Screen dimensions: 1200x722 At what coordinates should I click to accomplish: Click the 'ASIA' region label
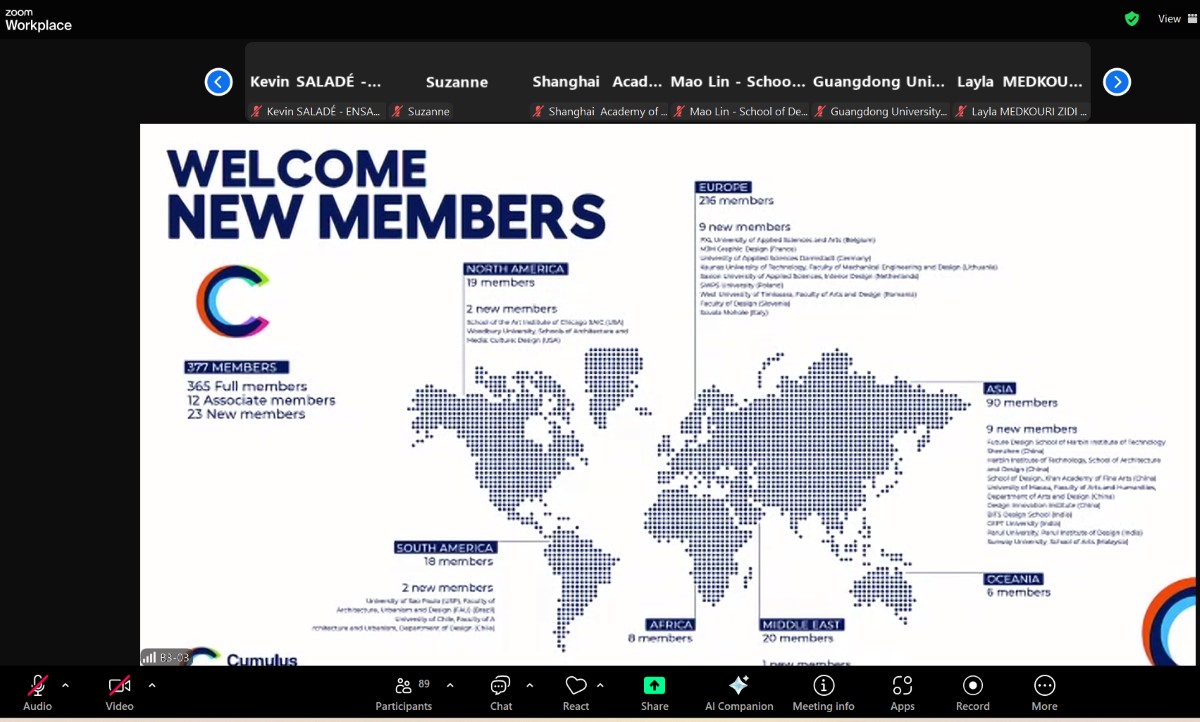[x=999, y=389]
